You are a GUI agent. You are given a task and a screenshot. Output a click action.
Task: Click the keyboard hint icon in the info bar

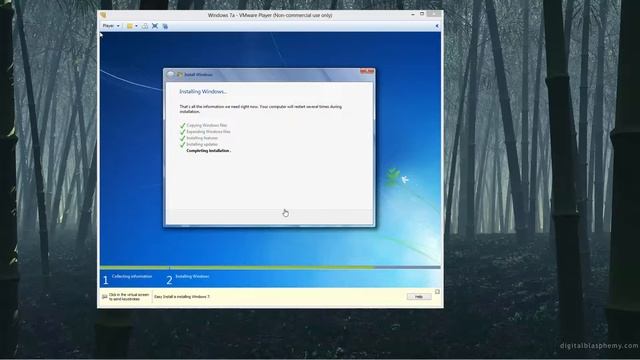tap(104, 297)
